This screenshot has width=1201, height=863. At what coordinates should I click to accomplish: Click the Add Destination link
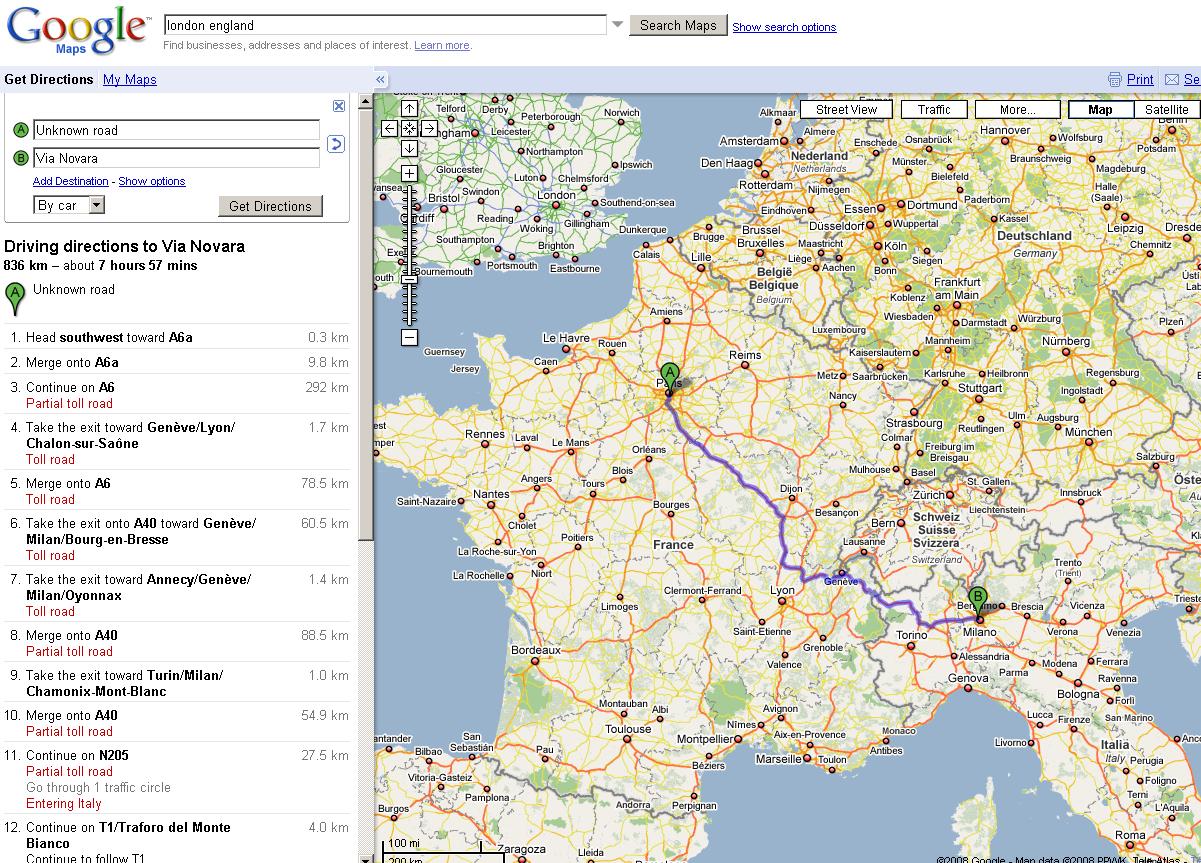tap(70, 181)
